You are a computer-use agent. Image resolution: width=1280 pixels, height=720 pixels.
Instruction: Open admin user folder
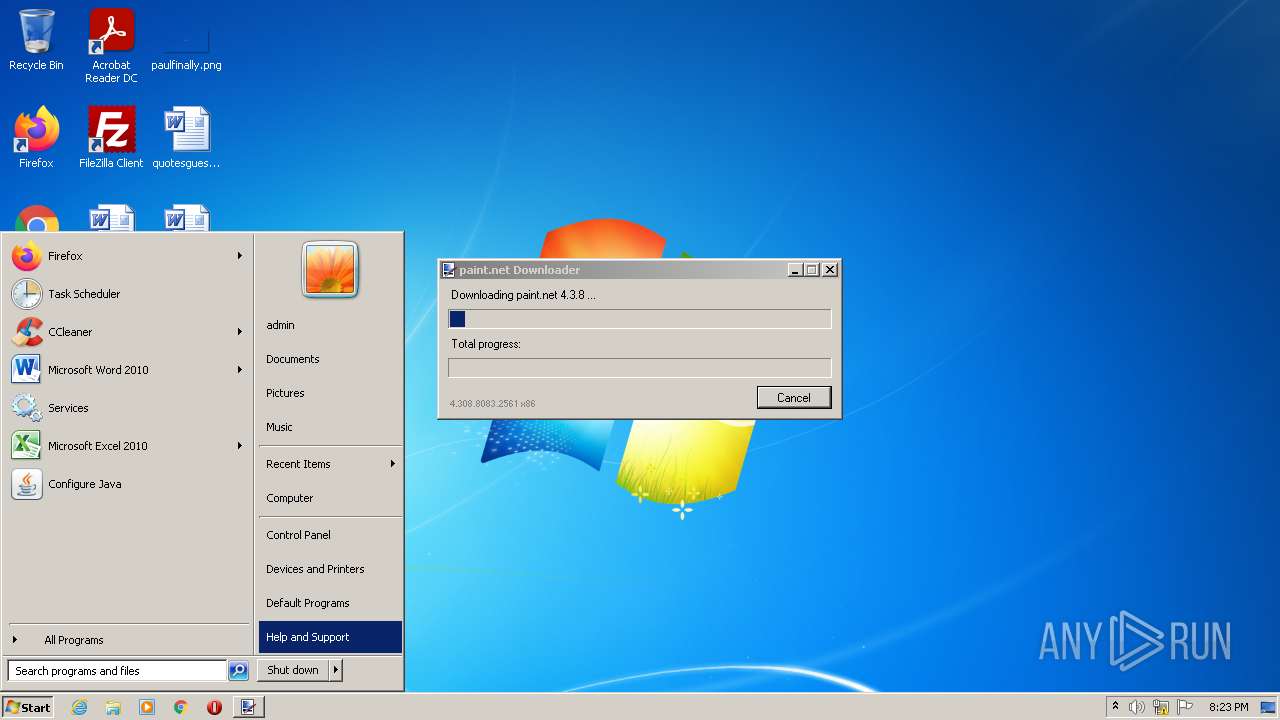pyautogui.click(x=330, y=325)
